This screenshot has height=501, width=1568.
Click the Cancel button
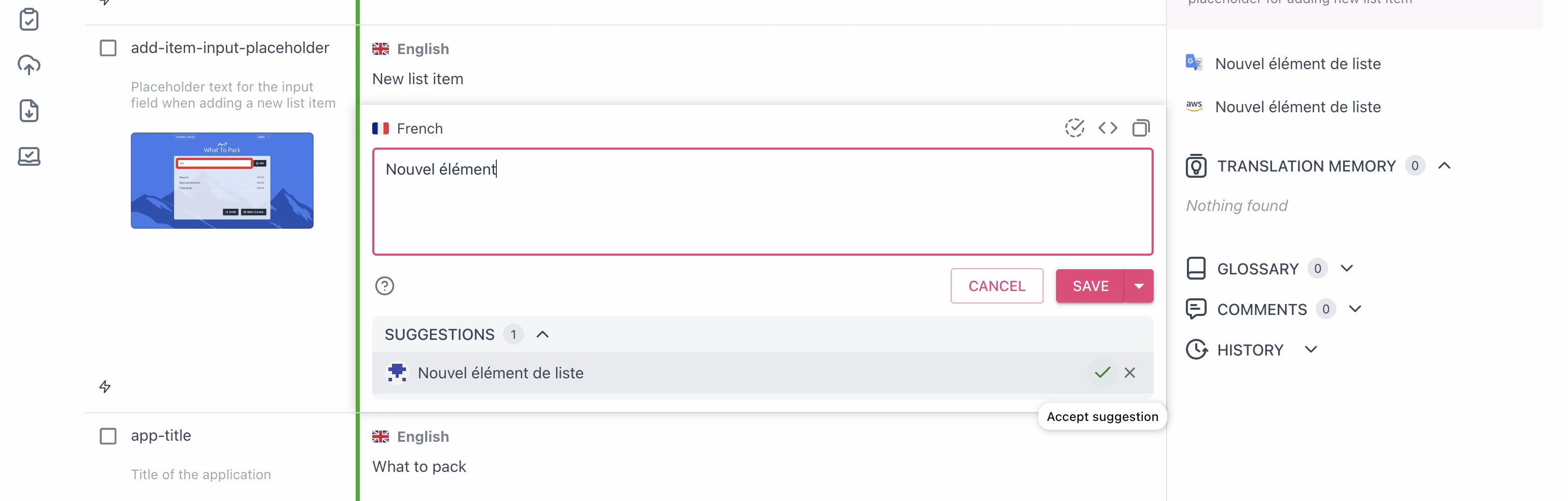tap(997, 285)
